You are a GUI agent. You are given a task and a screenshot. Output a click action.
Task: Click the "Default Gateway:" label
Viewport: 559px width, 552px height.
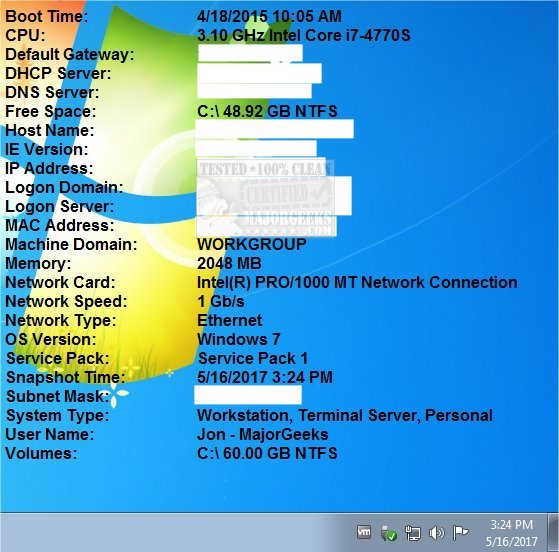(x=70, y=54)
